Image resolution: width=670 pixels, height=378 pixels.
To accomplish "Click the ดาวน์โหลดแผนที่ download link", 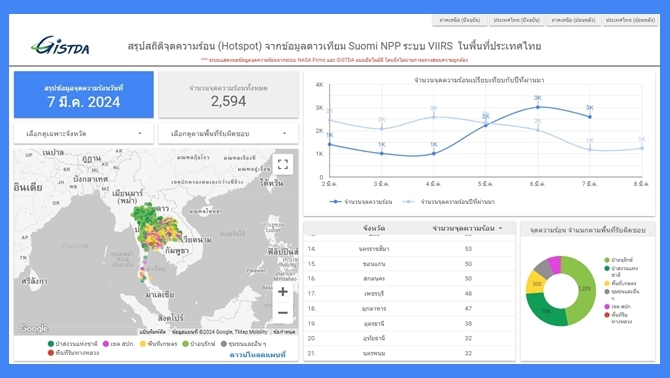I will pyautogui.click(x=258, y=355).
